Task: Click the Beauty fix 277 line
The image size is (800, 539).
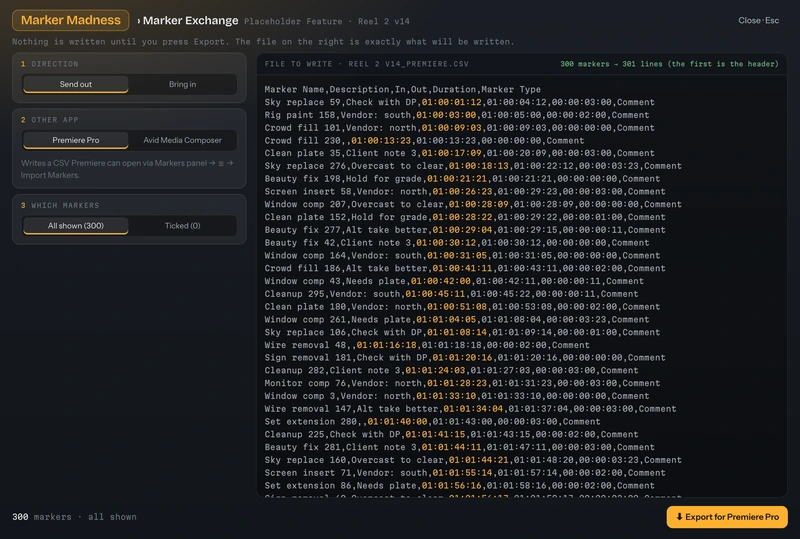Action: 465,230
